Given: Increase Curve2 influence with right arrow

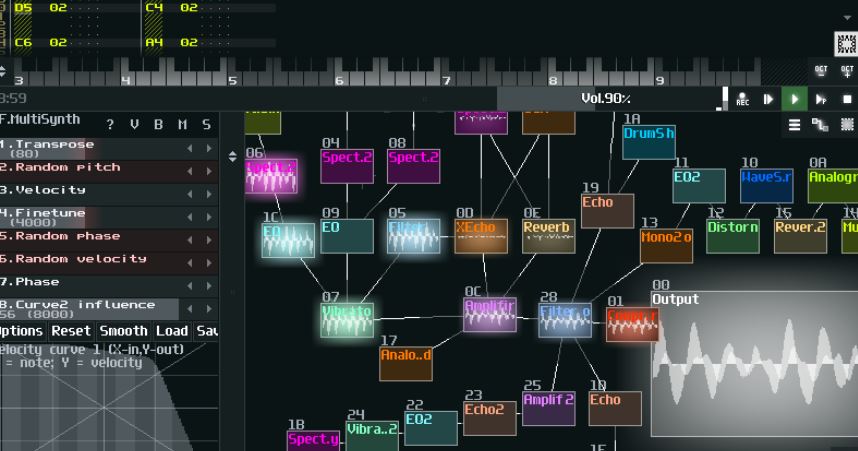Looking at the screenshot, I should coord(209,309).
